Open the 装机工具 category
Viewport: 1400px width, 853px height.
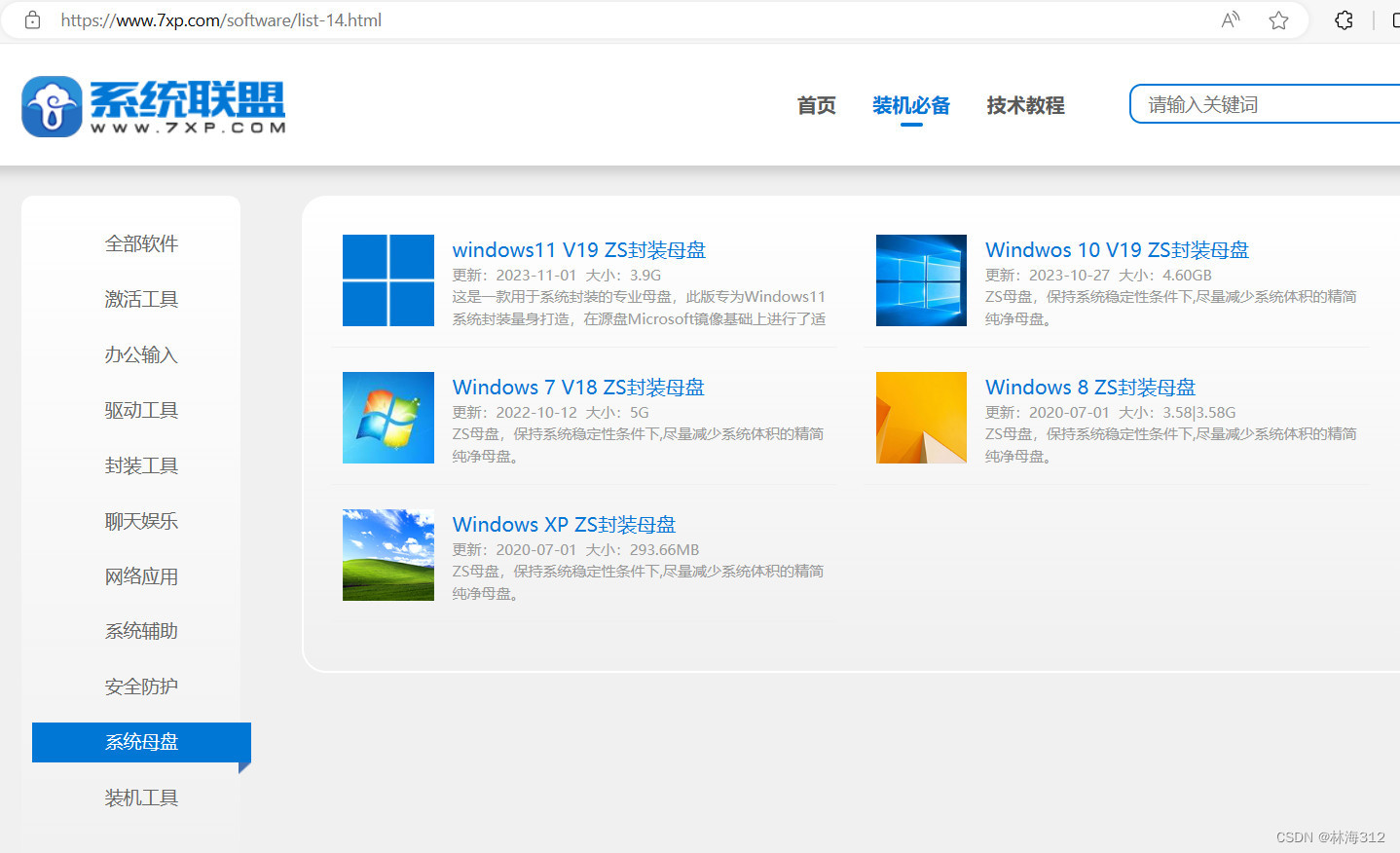(141, 797)
